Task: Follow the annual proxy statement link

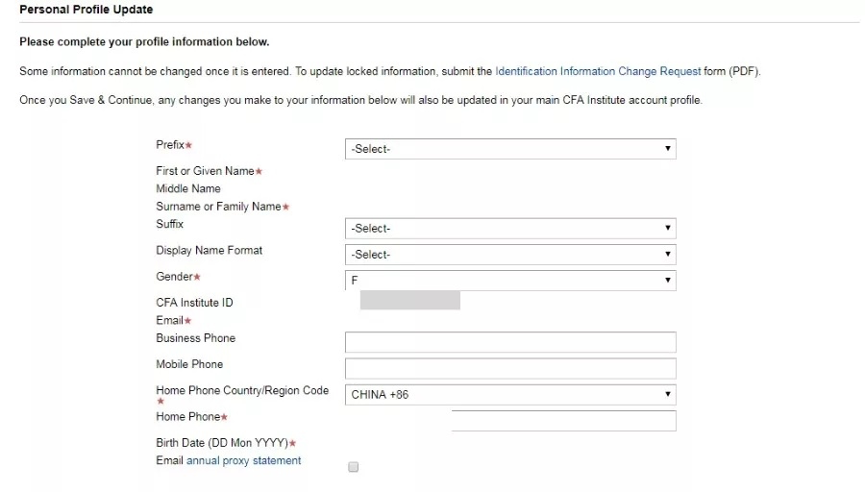Action: 243,461
